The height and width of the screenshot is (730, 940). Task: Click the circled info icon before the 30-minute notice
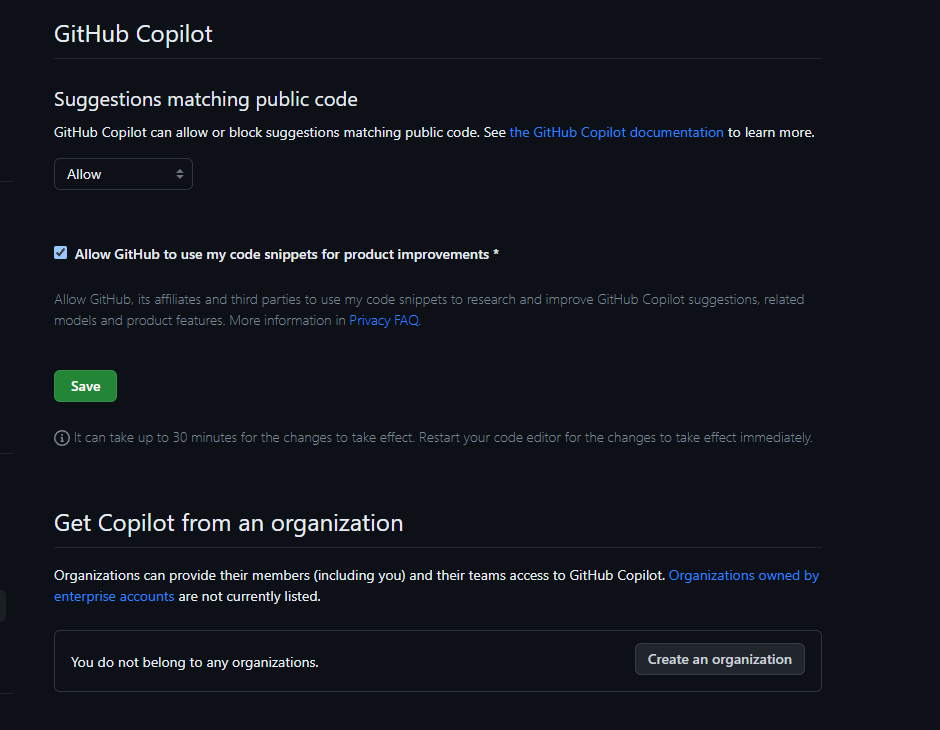pyautogui.click(x=60, y=437)
